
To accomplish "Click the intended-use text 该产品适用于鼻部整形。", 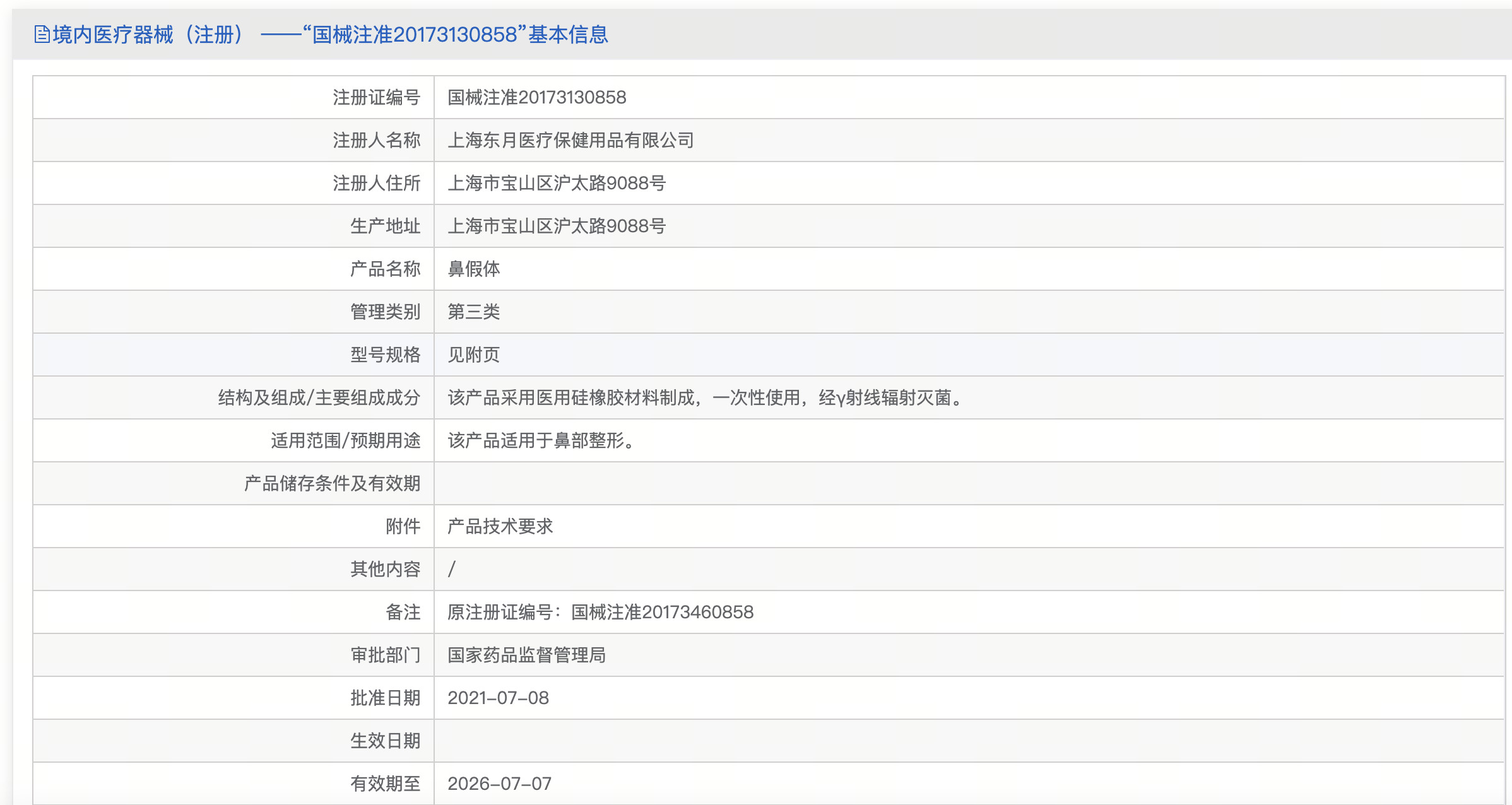I will 541,440.
